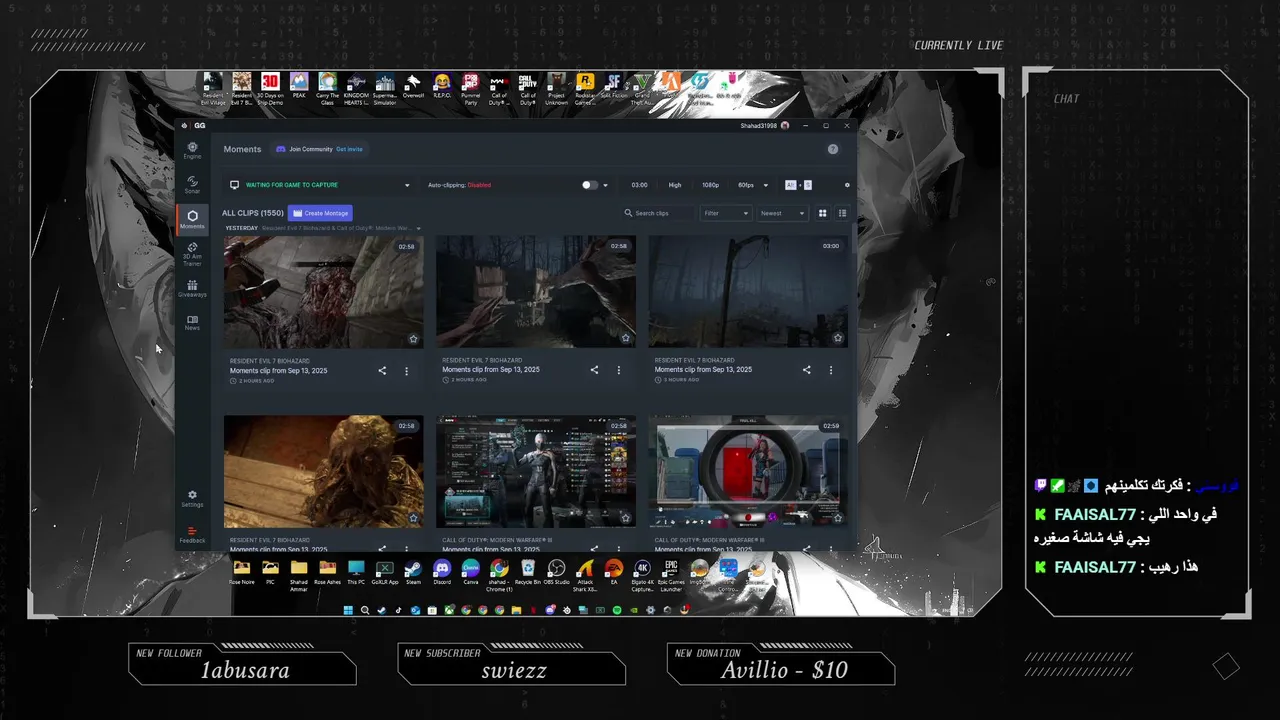The height and width of the screenshot is (720, 1280).
Task: Open the Sonar section in sidebar
Action: 192,184
